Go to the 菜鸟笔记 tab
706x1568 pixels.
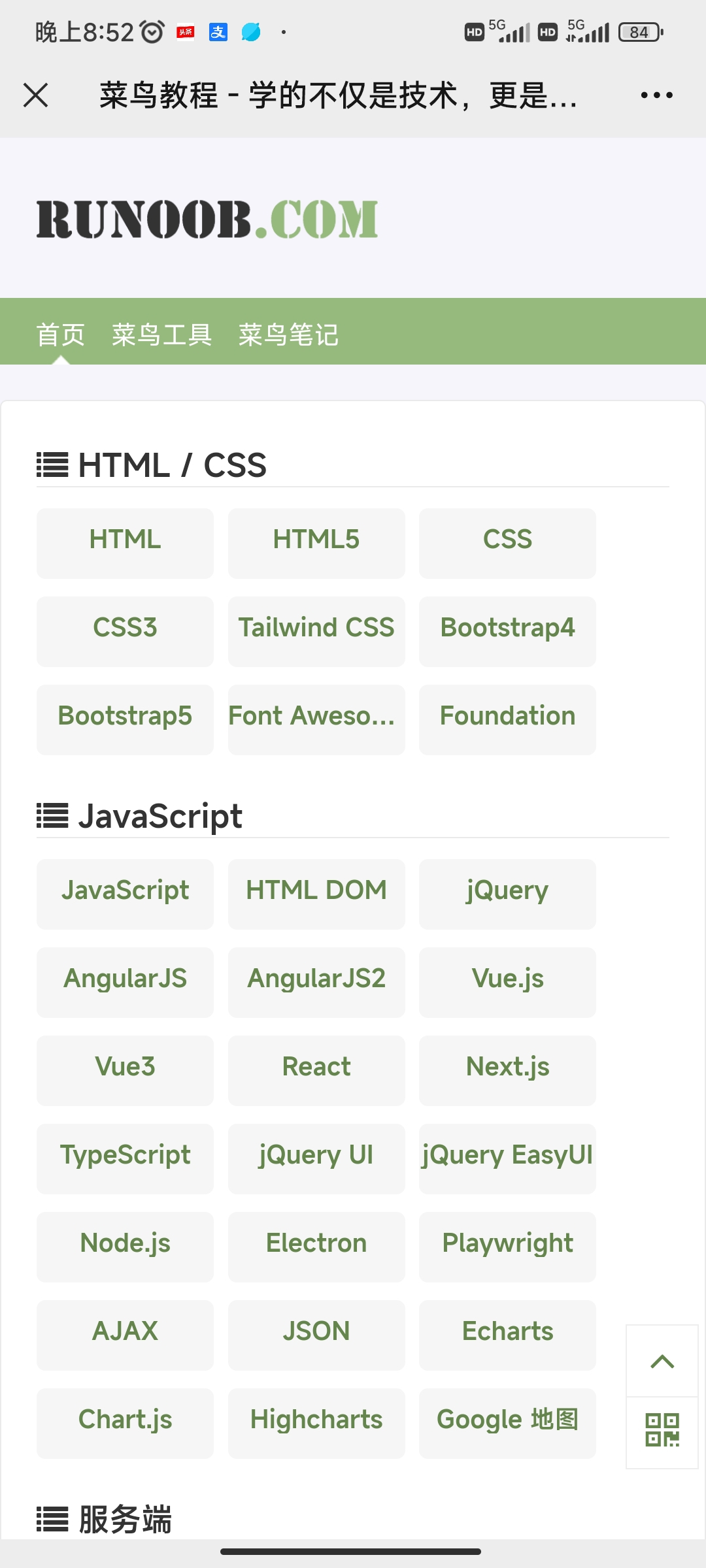[288, 335]
